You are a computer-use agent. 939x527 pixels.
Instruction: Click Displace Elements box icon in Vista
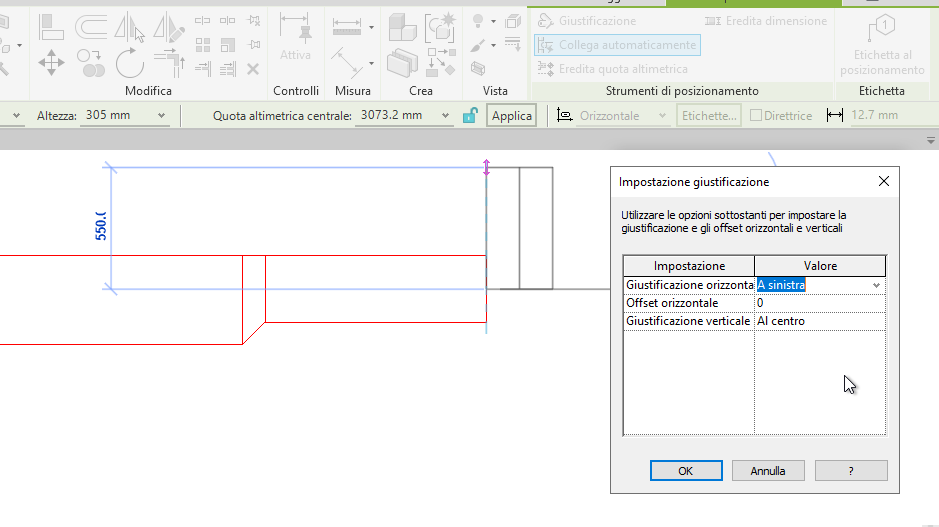(513, 22)
